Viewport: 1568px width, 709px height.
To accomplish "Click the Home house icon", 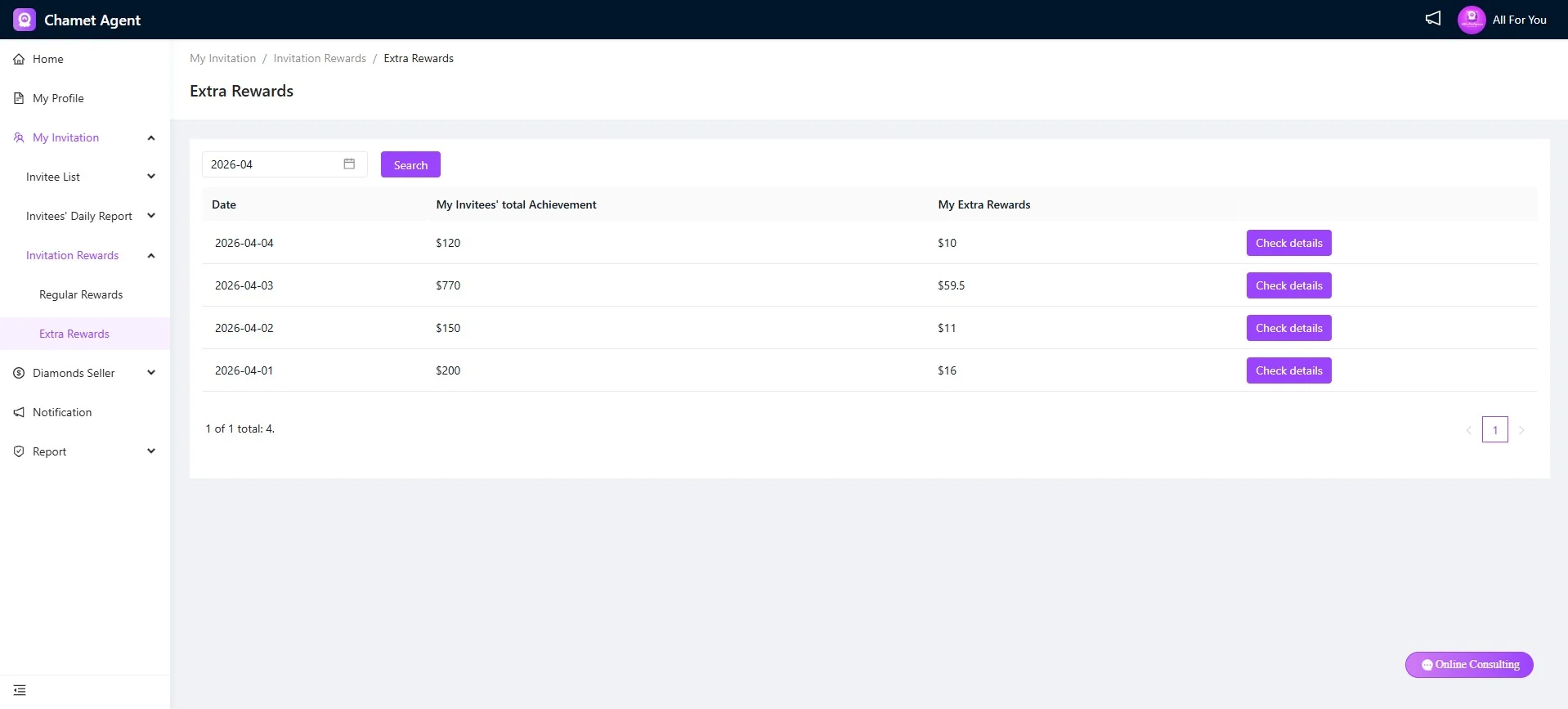I will pos(19,59).
